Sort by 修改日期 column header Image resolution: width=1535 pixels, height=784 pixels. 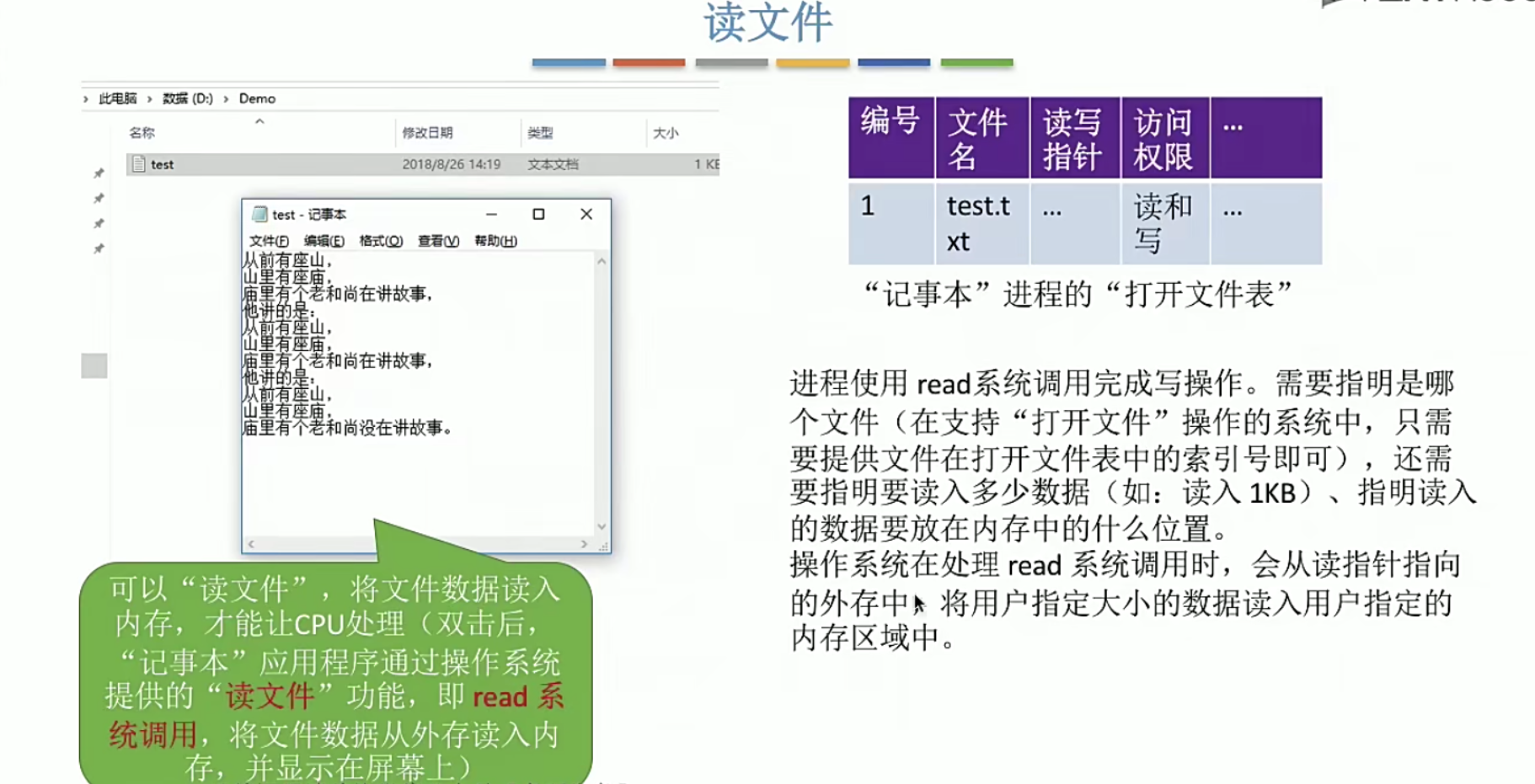click(427, 133)
